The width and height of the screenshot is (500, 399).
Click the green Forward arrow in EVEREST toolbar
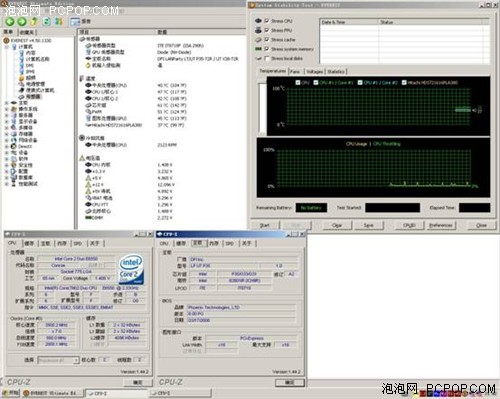22,22
